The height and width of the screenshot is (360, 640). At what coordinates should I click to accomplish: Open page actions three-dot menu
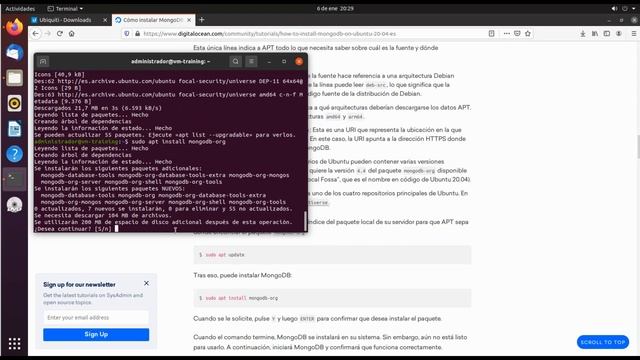[507, 33]
